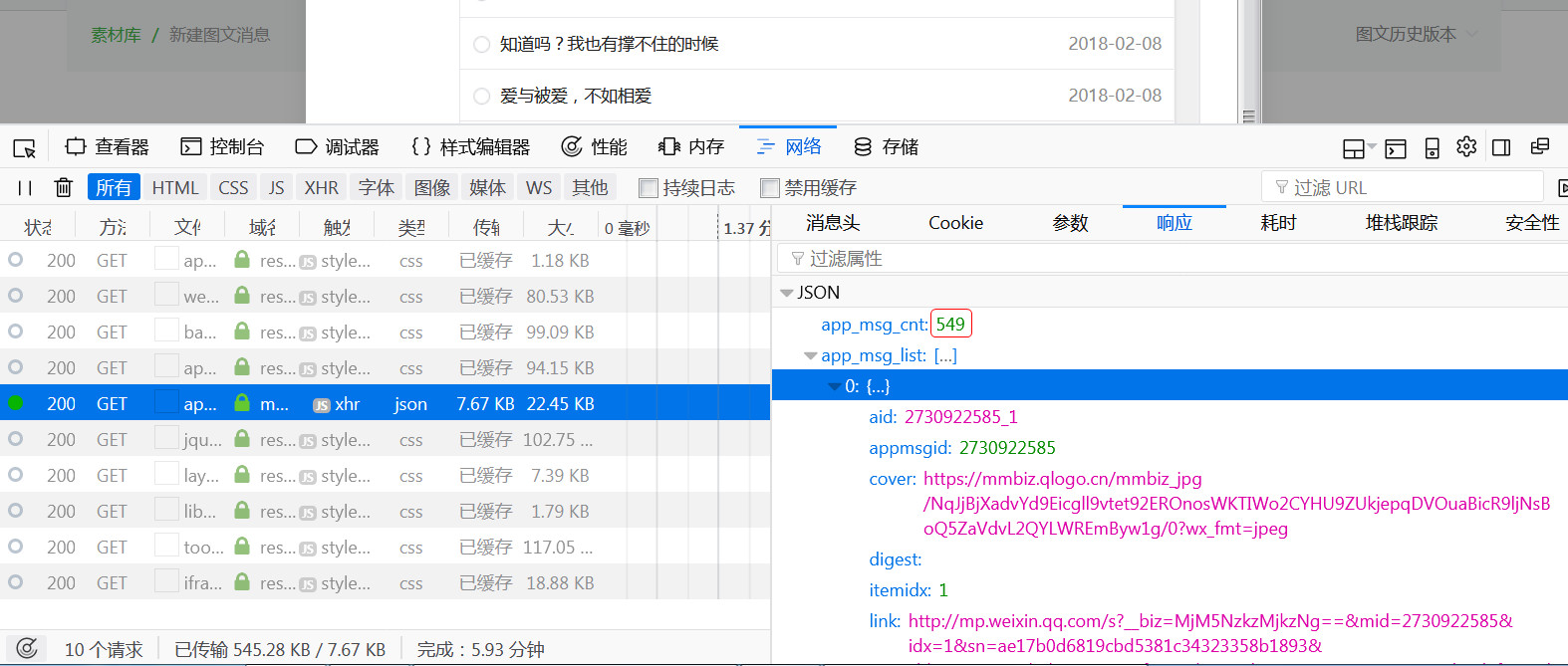
Task: Switch to the 存储 tab
Action: pyautogui.click(x=887, y=147)
